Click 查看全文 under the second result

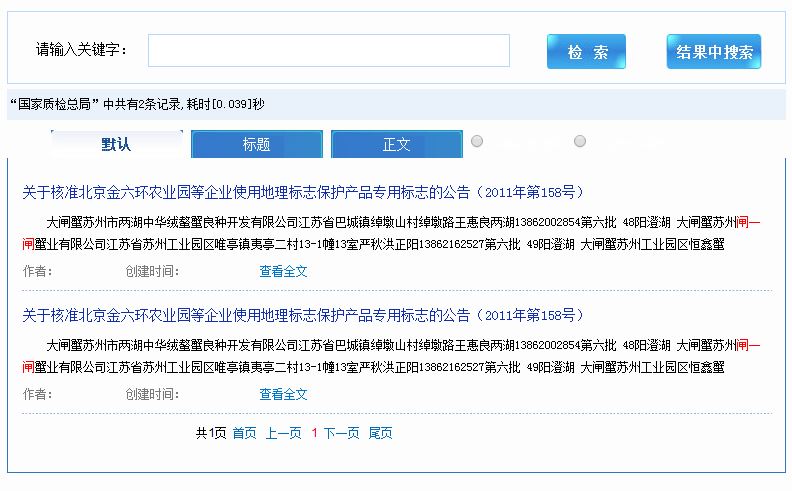click(x=283, y=394)
